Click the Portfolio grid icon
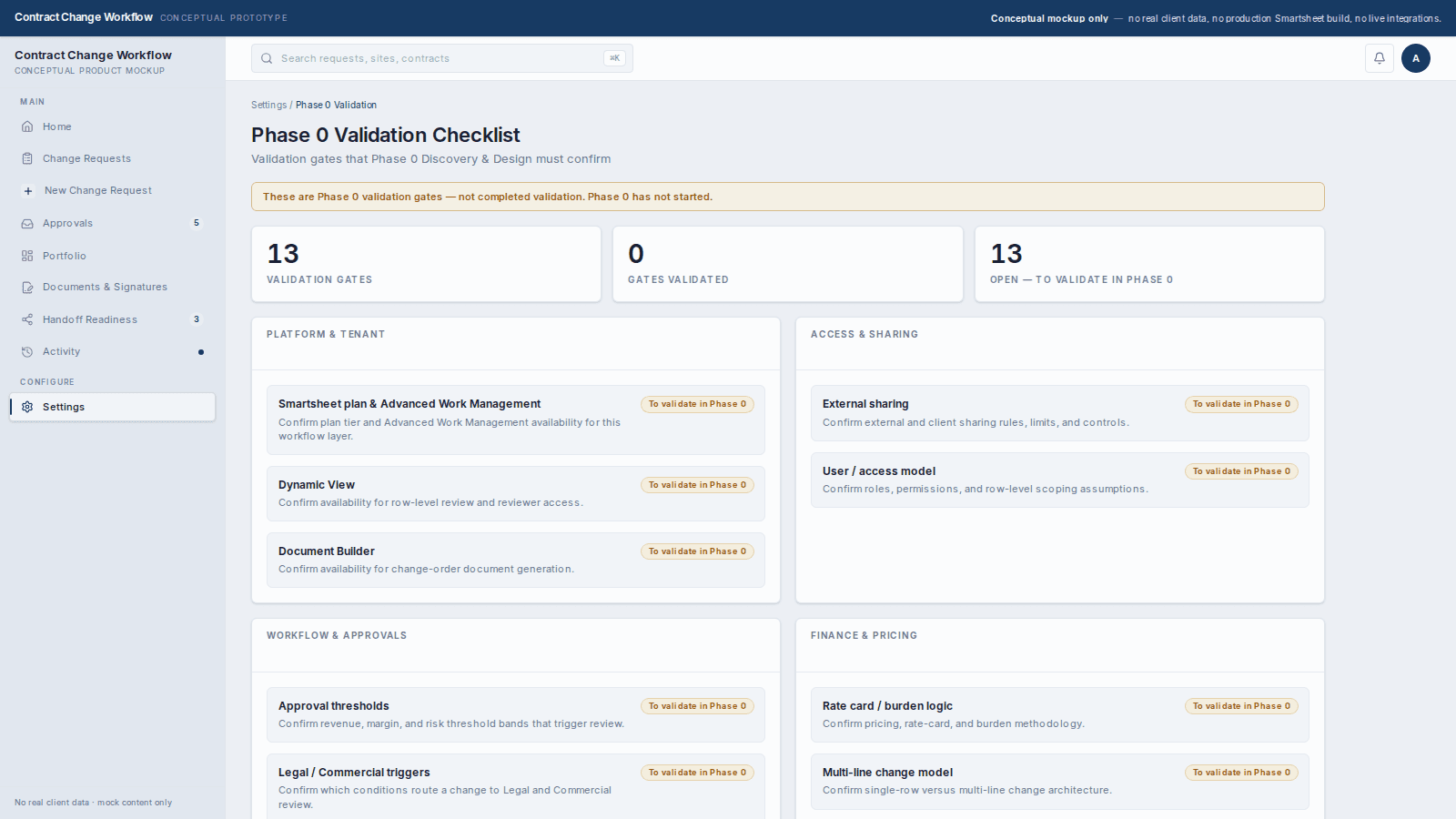Image resolution: width=1456 pixels, height=819 pixels. click(27, 256)
